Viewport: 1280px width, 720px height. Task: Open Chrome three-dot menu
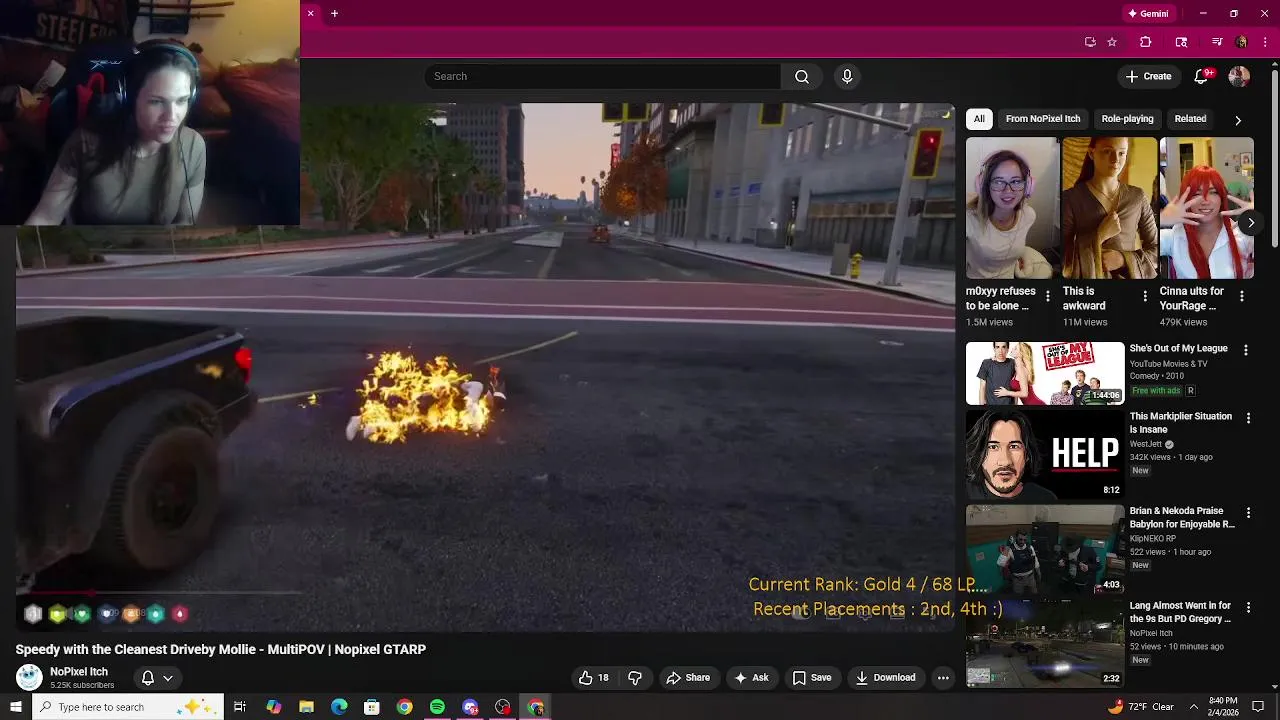(x=1265, y=42)
